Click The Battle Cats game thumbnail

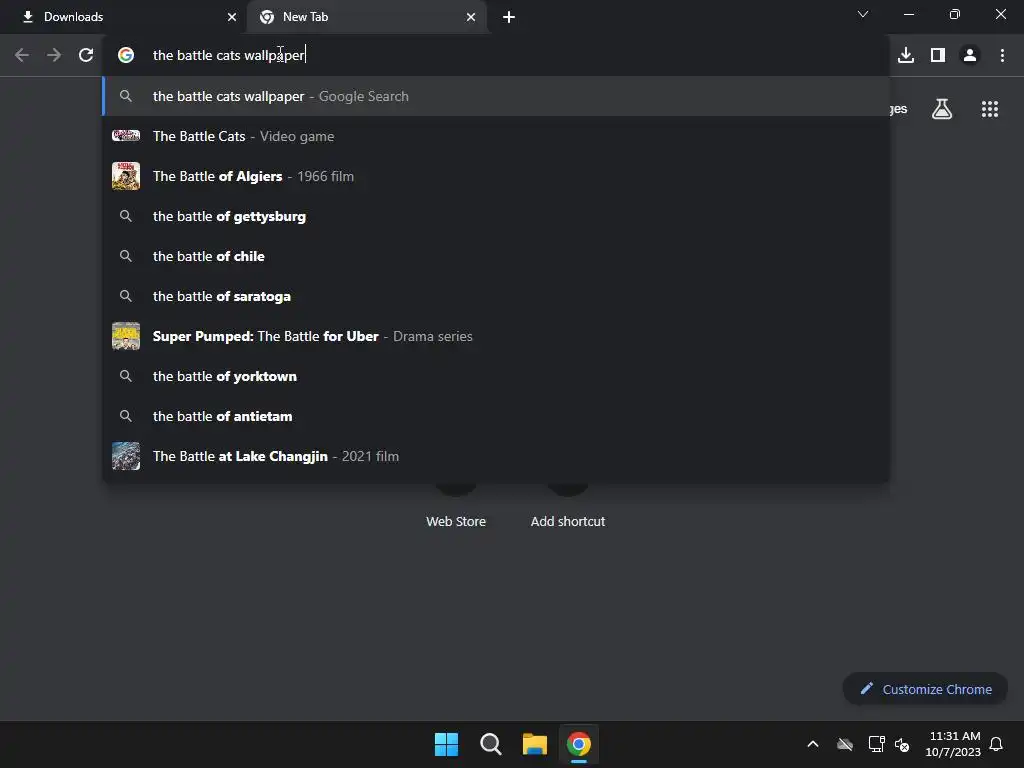pos(126,136)
